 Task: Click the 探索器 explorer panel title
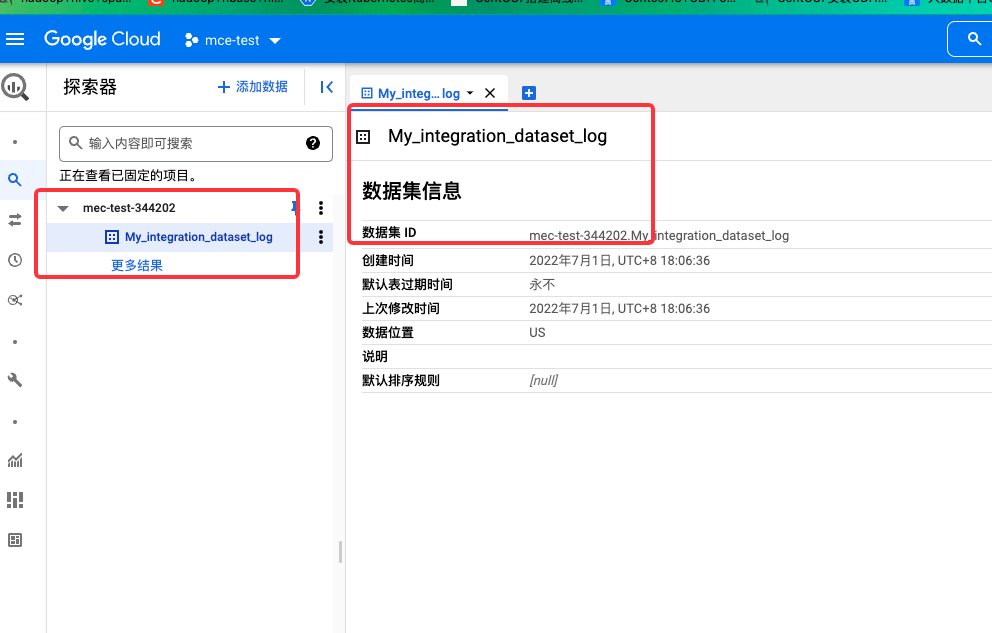pos(90,87)
